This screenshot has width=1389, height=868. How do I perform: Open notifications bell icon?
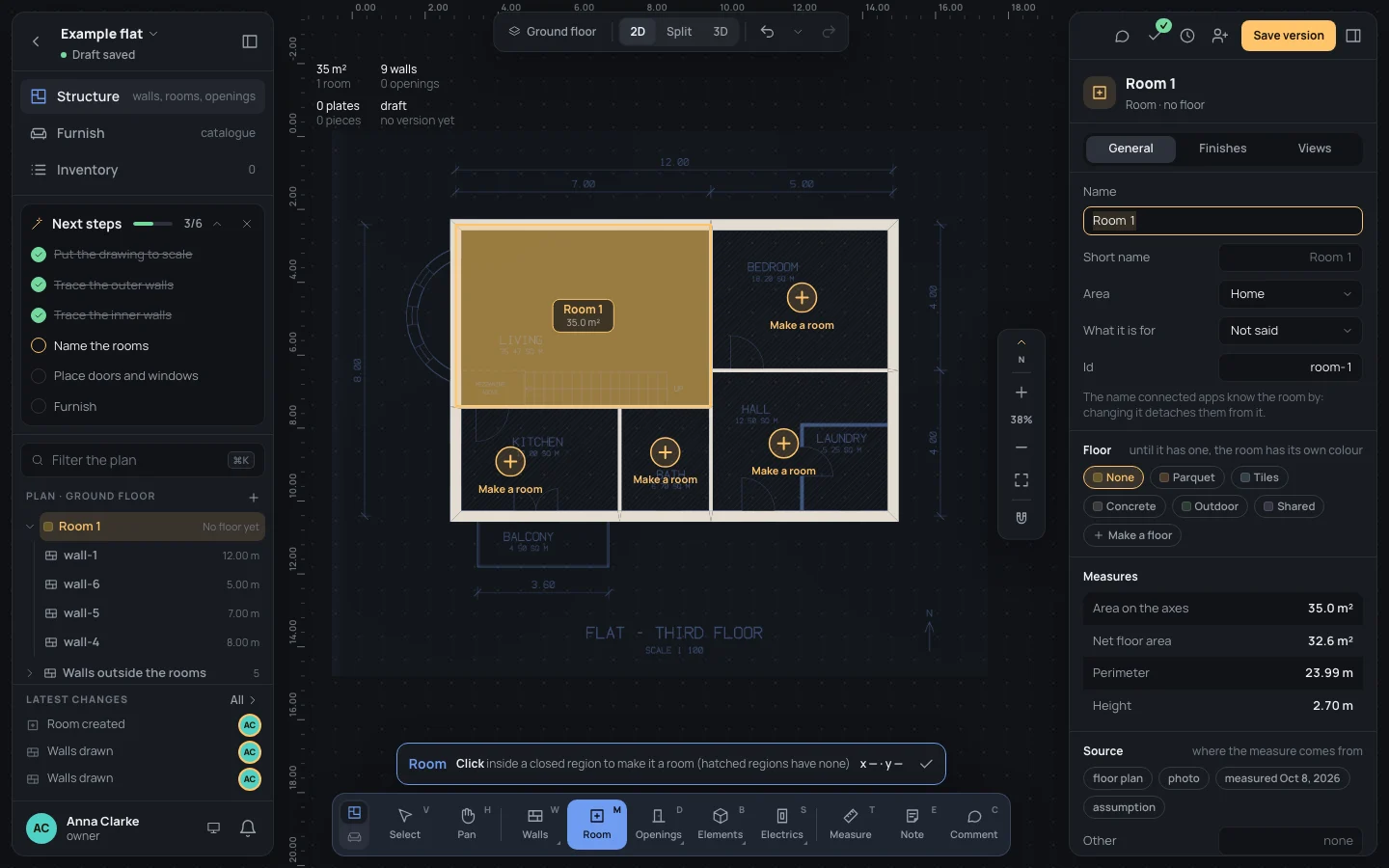[x=248, y=828]
